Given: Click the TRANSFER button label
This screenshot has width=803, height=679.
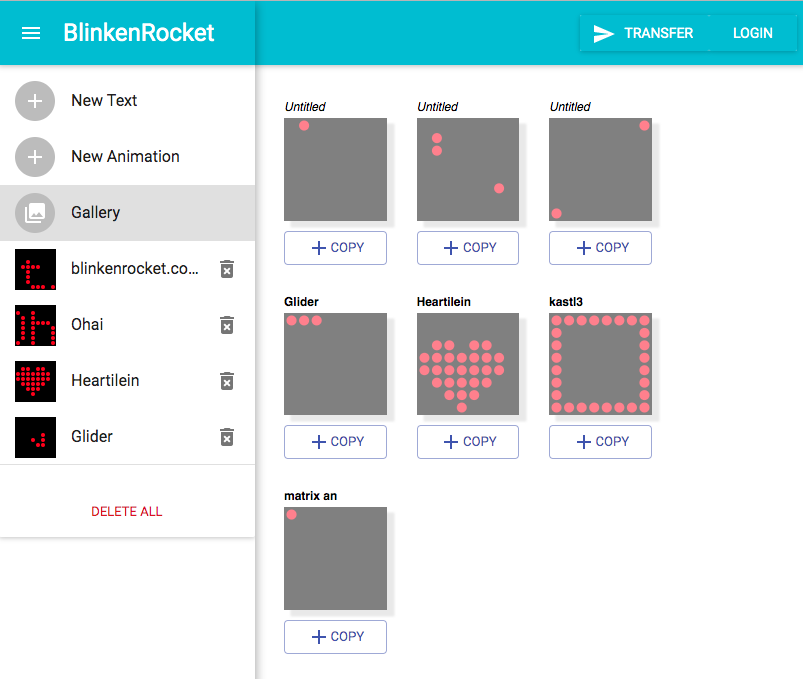Looking at the screenshot, I should [x=658, y=33].
